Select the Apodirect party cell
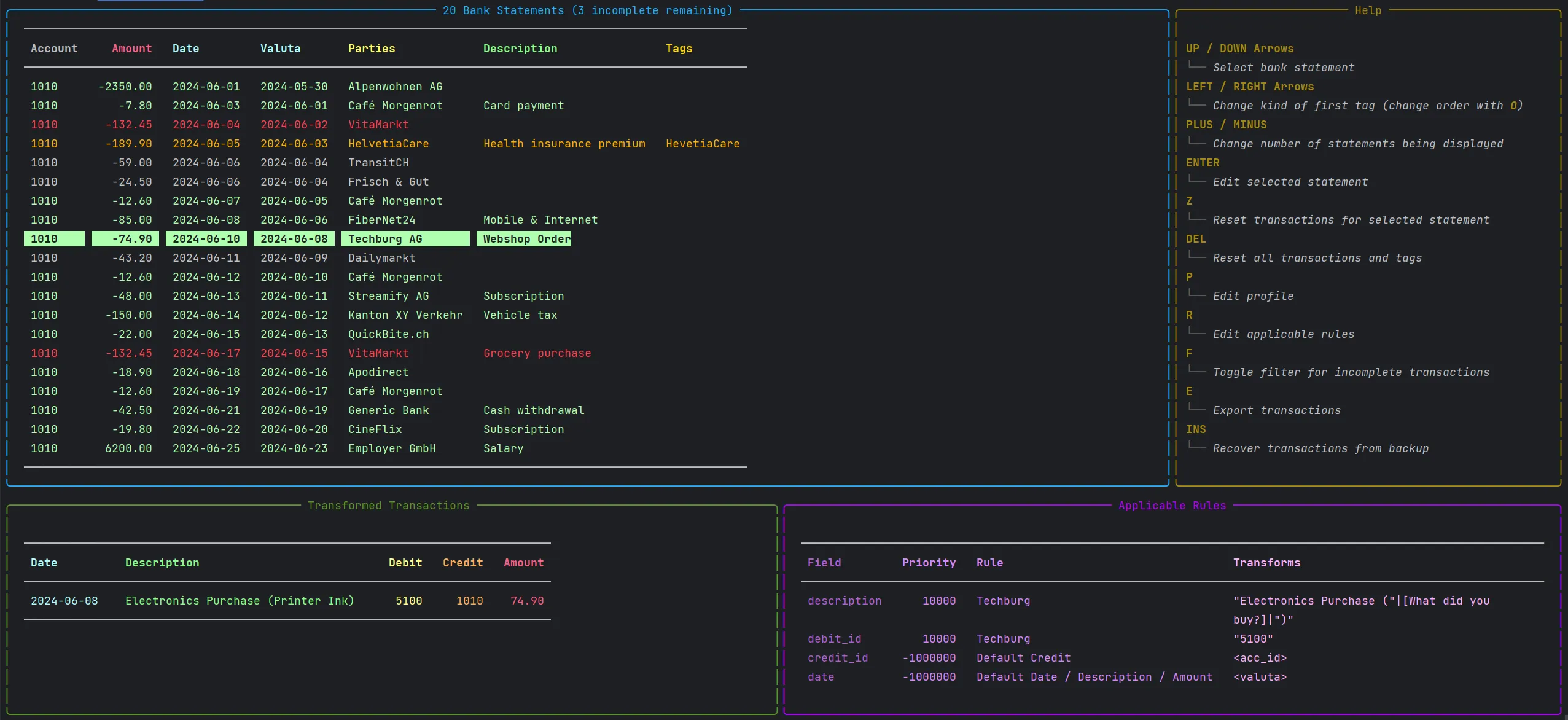This screenshot has height=720, width=1568. [x=378, y=372]
